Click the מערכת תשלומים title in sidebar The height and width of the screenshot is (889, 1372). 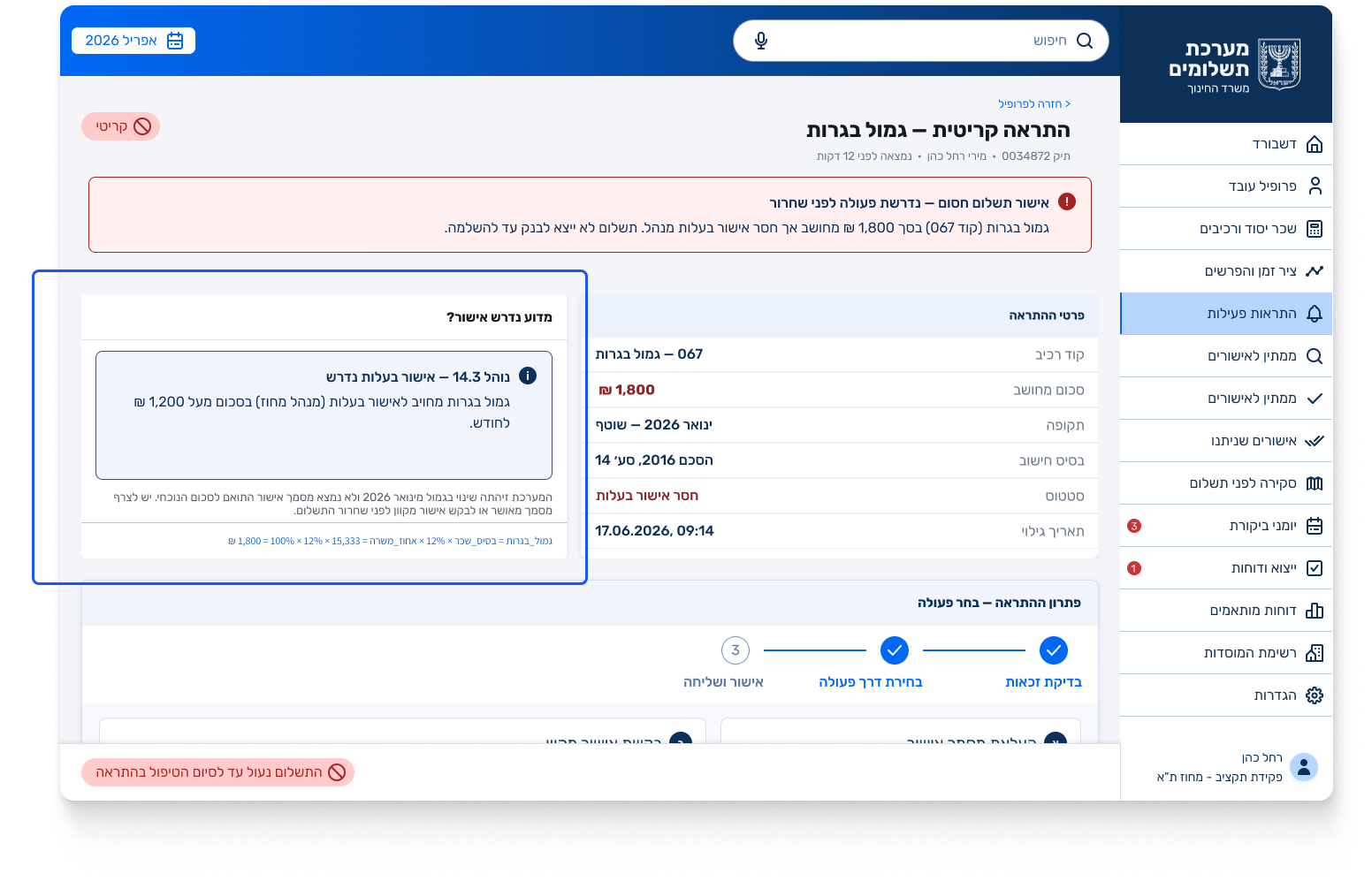[1208, 59]
